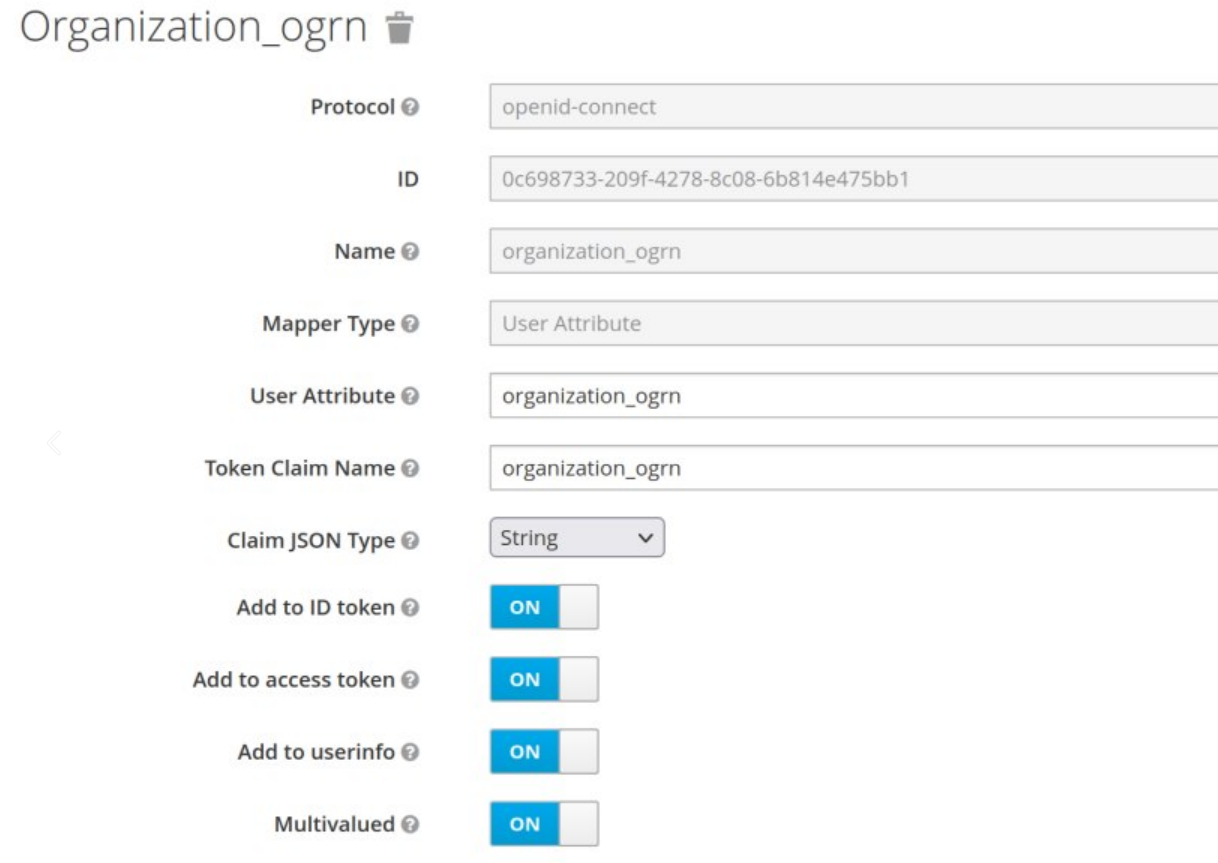This screenshot has height=863, width=1218.
Task: Click help icon next to Add to userinfo
Action: [x=410, y=752]
